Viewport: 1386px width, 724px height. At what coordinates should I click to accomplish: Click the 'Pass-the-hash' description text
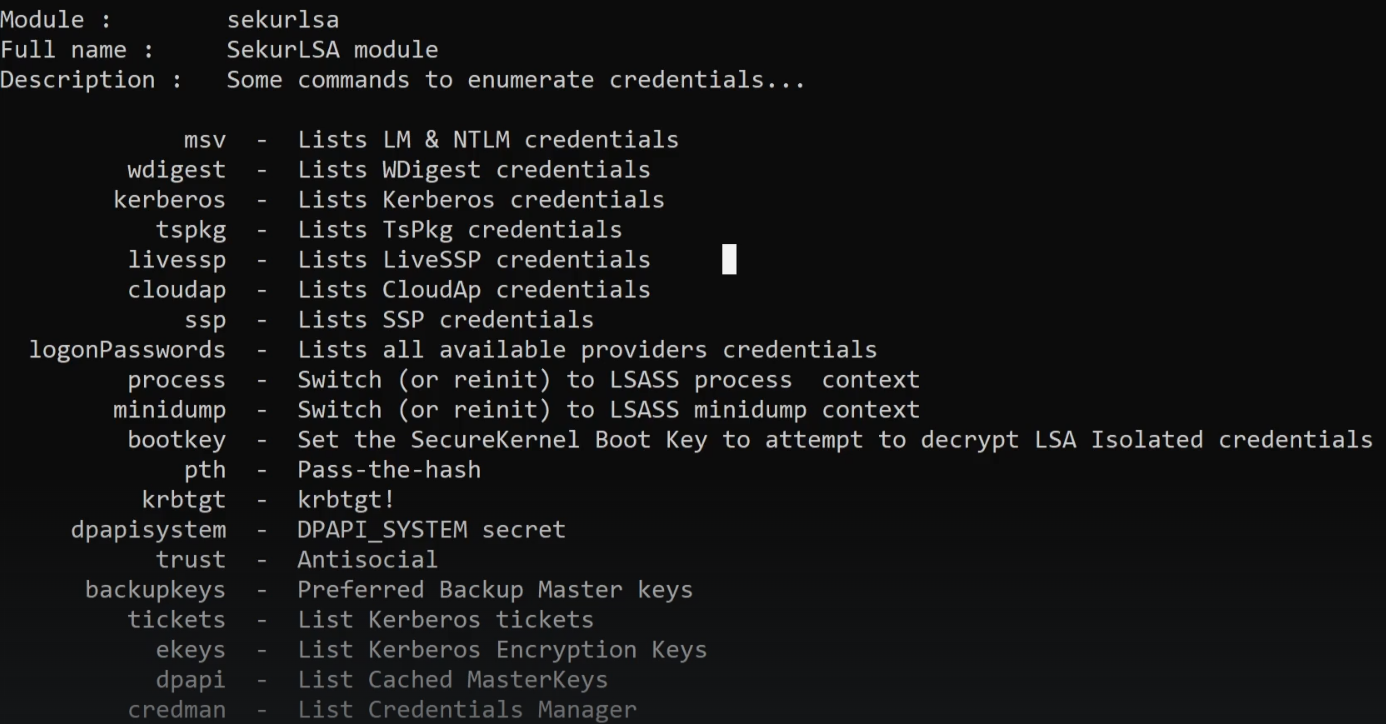[x=388, y=469]
